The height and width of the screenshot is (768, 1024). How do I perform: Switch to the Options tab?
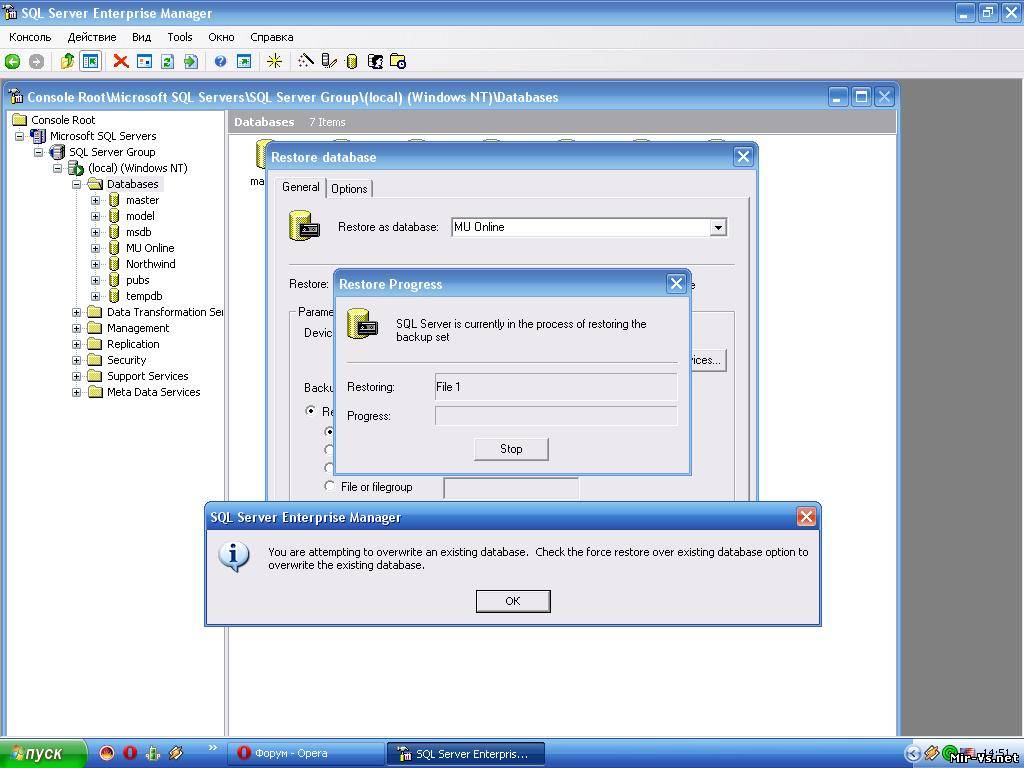pyautogui.click(x=349, y=189)
